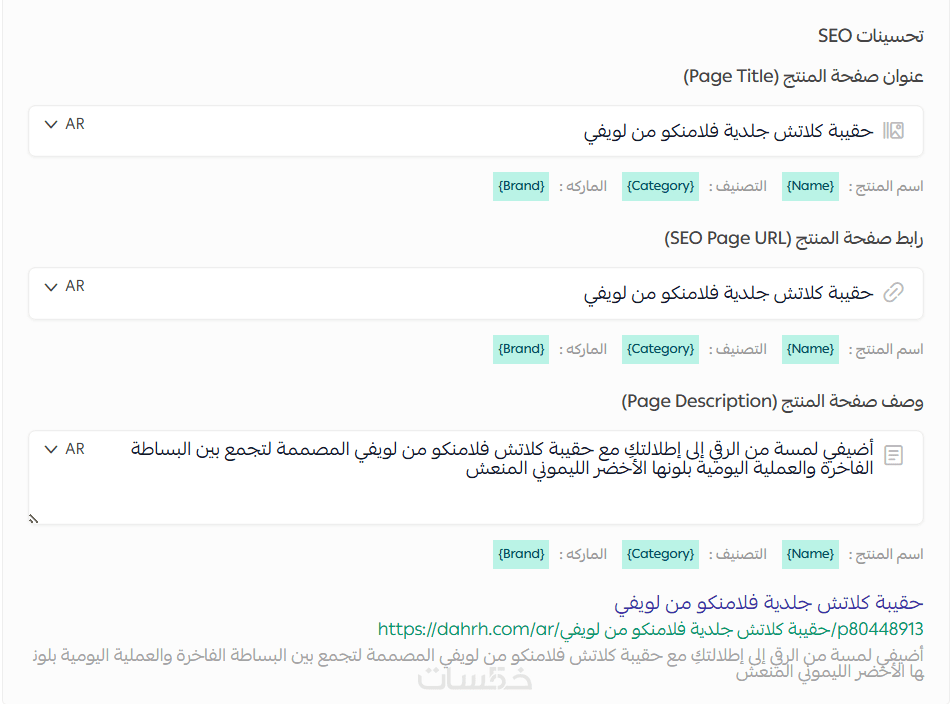Click the '(Page Description) وصف صفحة المنتج' label
Image resolution: width=951 pixels, height=704 pixels.
coord(772,401)
